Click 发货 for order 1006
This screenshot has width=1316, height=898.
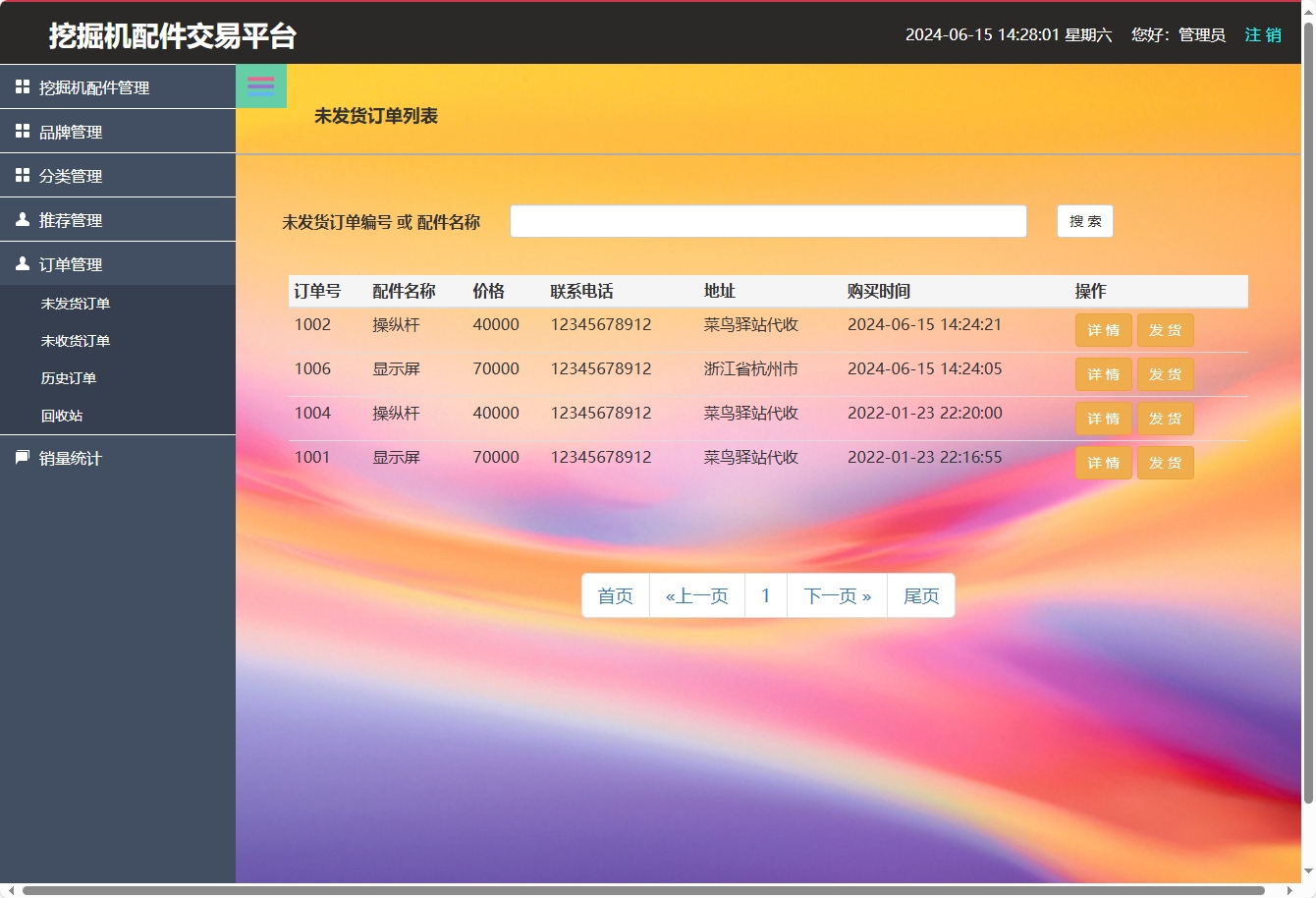coord(1166,374)
